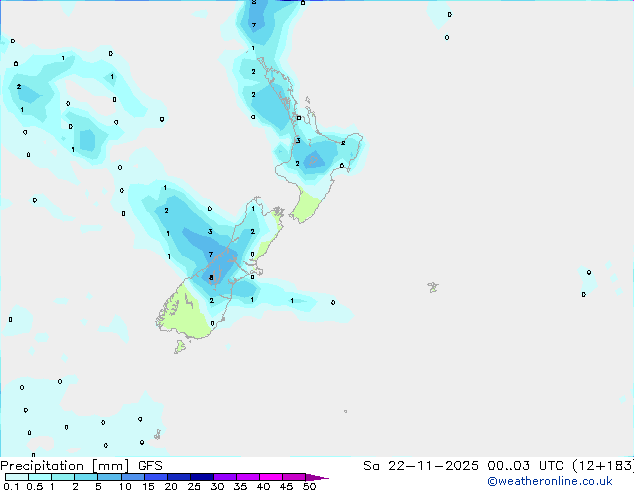This screenshot has height=490, width=634.
Task: Select the 30–35 mm purple legend swatch
Action: [x=225, y=477]
